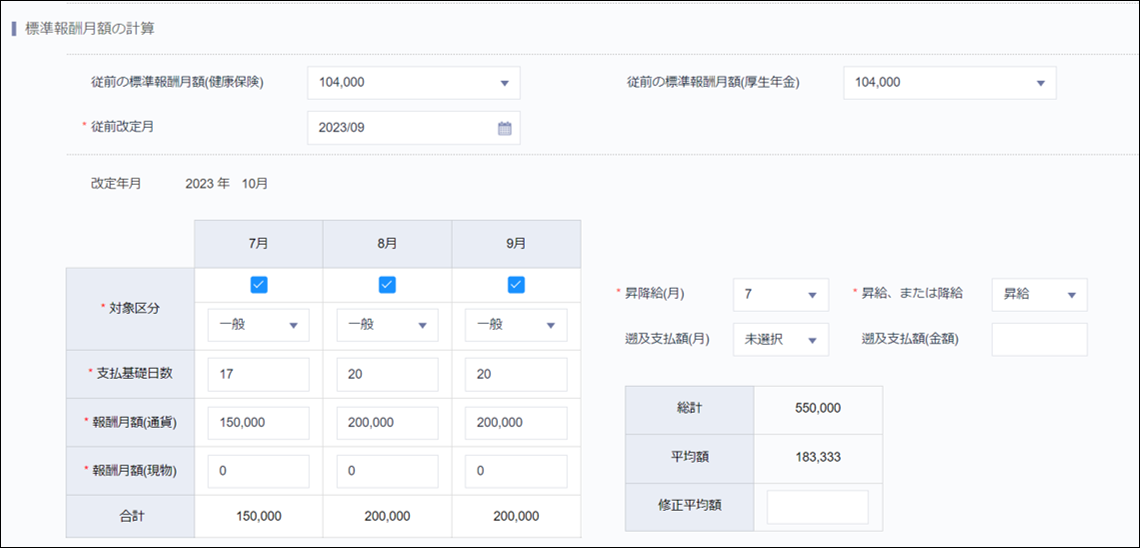This screenshot has height=548, width=1140.
Task: Open the 9月 一般 category dropdown
Action: (x=516, y=325)
